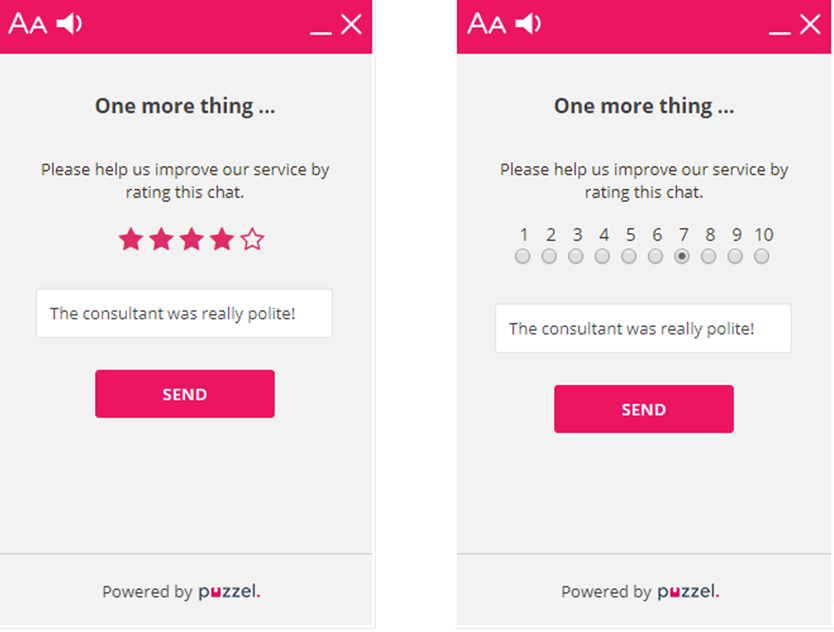
Task: Select the first star rating
Action: [x=131, y=239]
